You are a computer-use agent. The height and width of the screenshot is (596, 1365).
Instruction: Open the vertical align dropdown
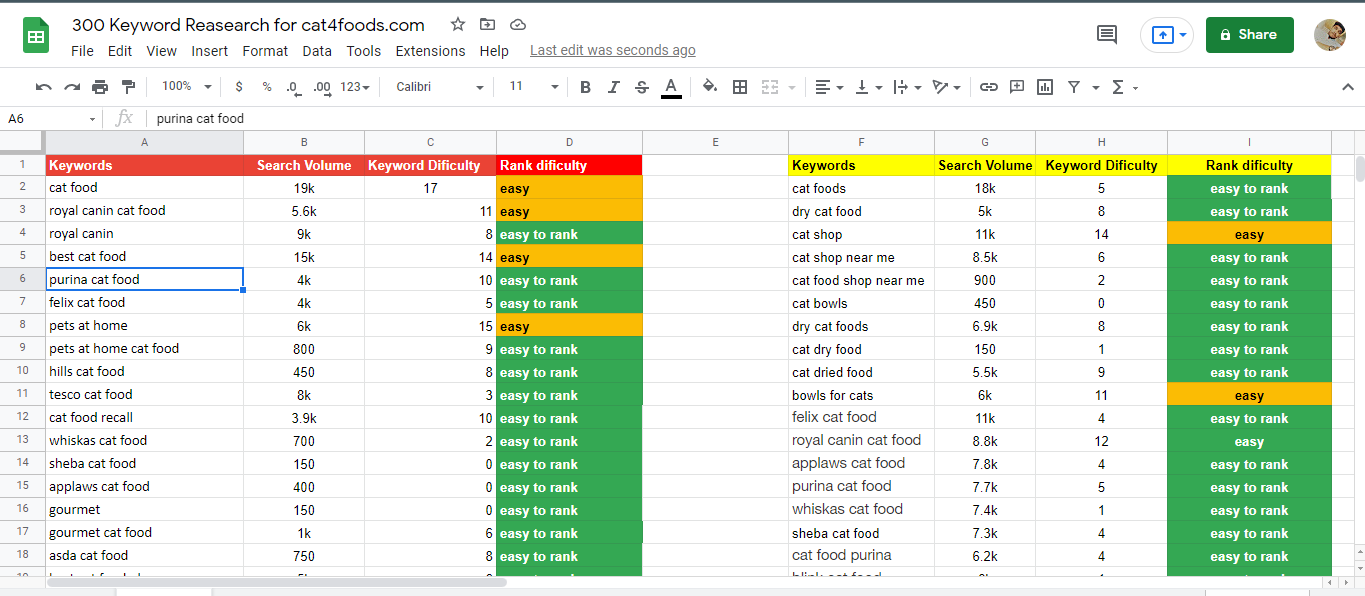[869, 87]
